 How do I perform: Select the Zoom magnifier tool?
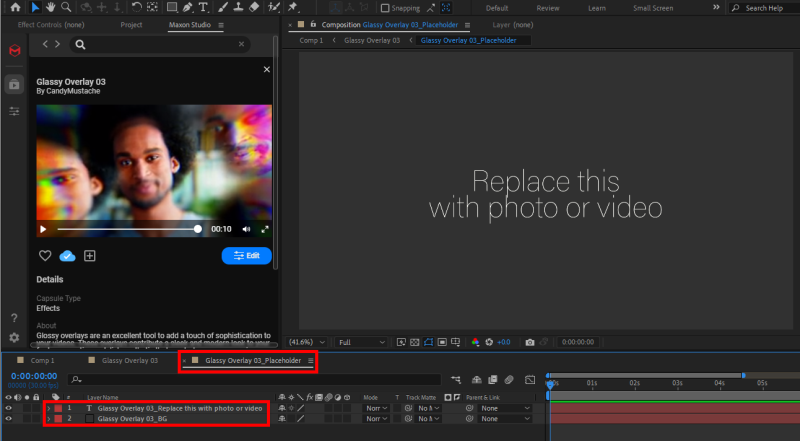(x=65, y=7)
